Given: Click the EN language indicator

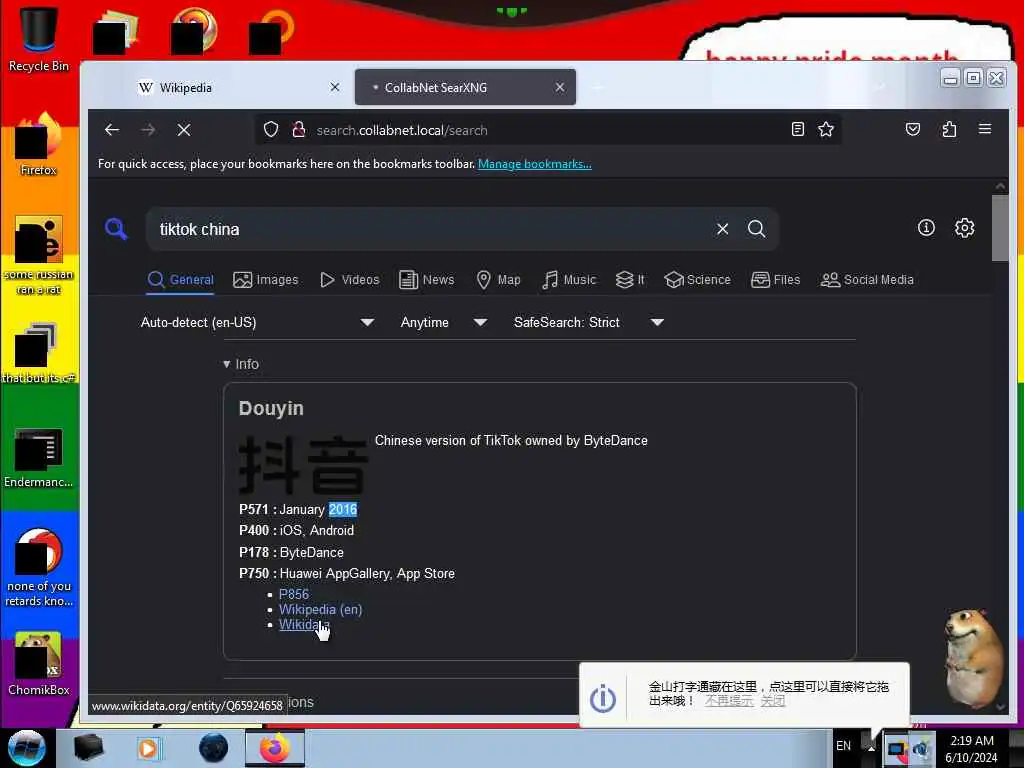Looking at the screenshot, I should click(x=843, y=746).
